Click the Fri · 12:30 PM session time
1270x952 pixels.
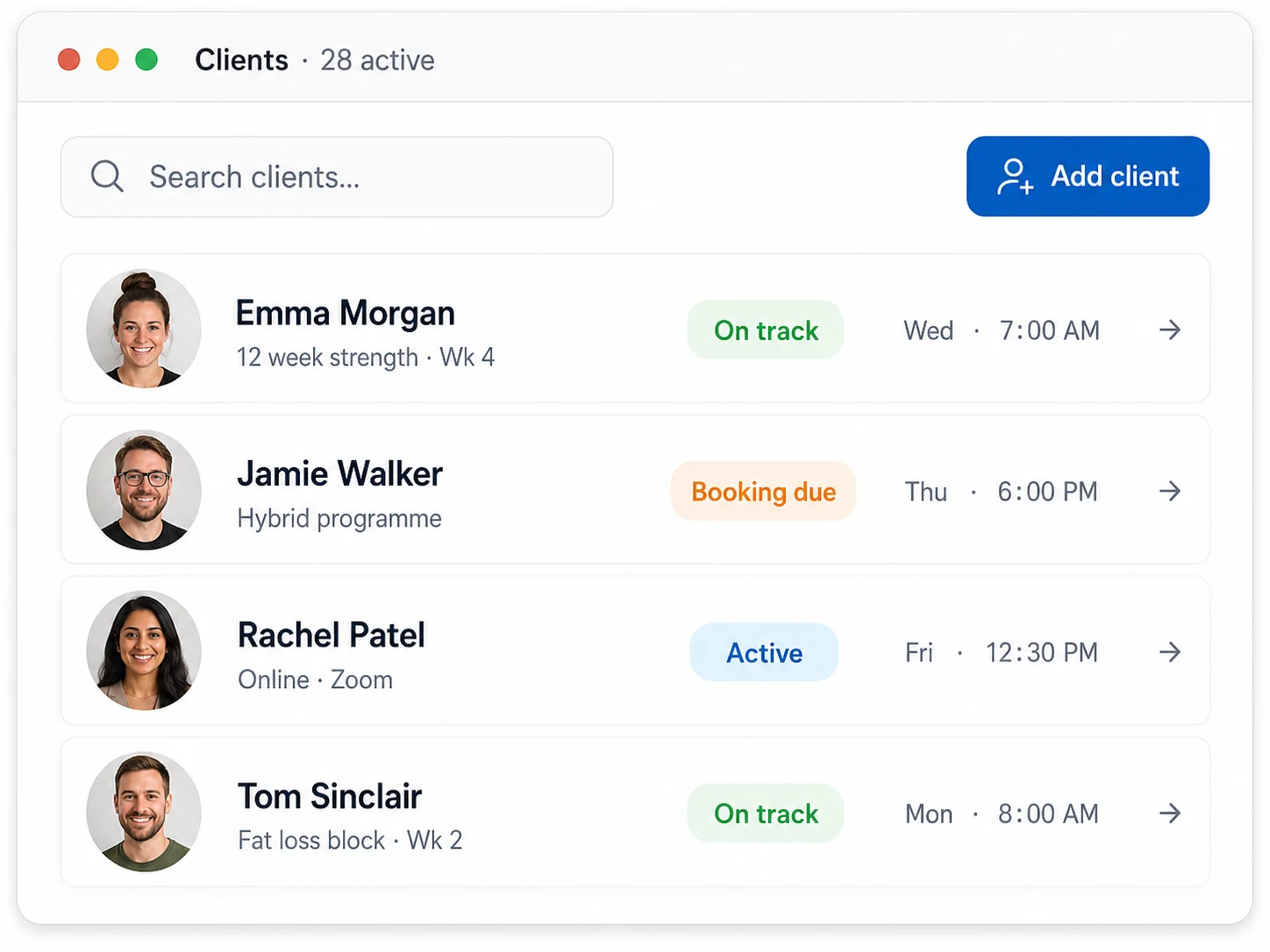point(1002,653)
